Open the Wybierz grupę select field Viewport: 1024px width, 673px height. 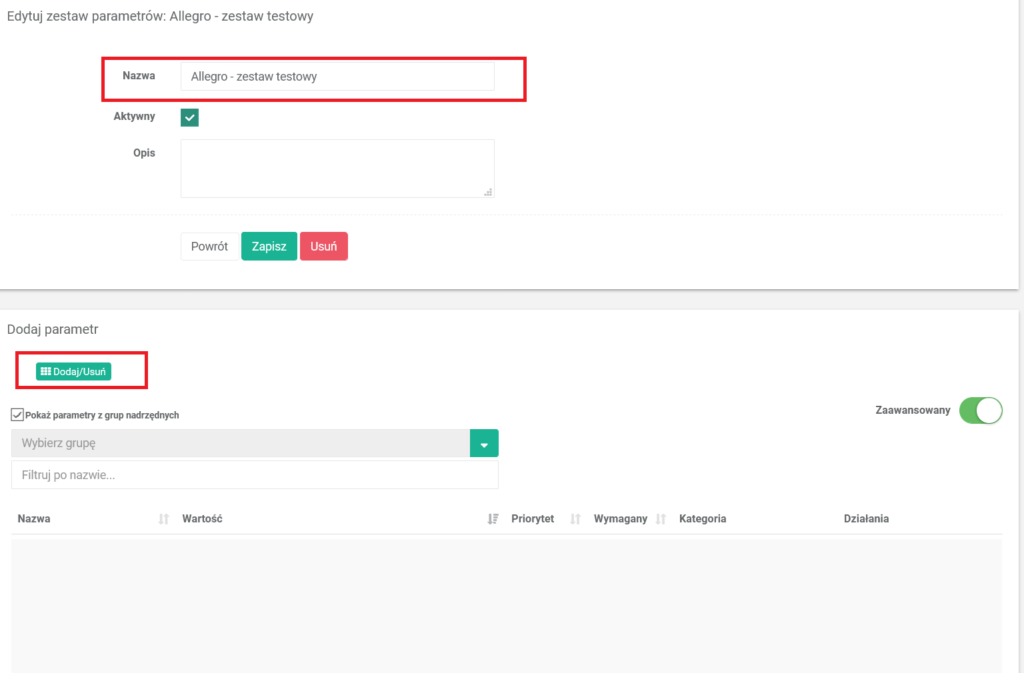(240, 443)
